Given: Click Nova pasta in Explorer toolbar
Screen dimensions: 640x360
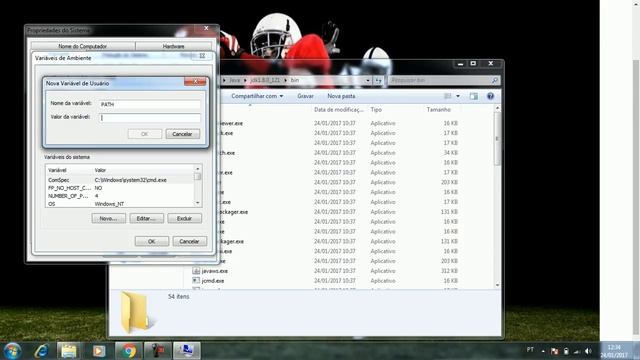Looking at the screenshot, I should [341, 96].
